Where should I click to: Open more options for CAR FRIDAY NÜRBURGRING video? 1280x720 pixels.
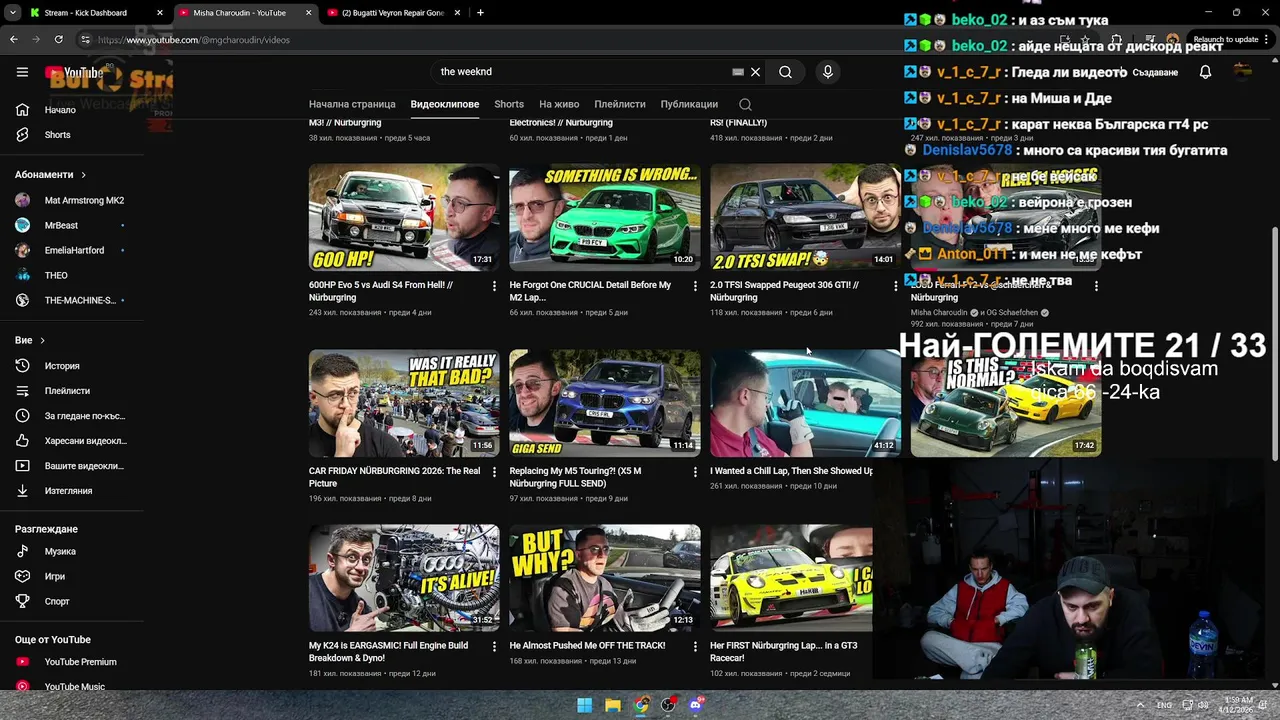click(x=494, y=472)
